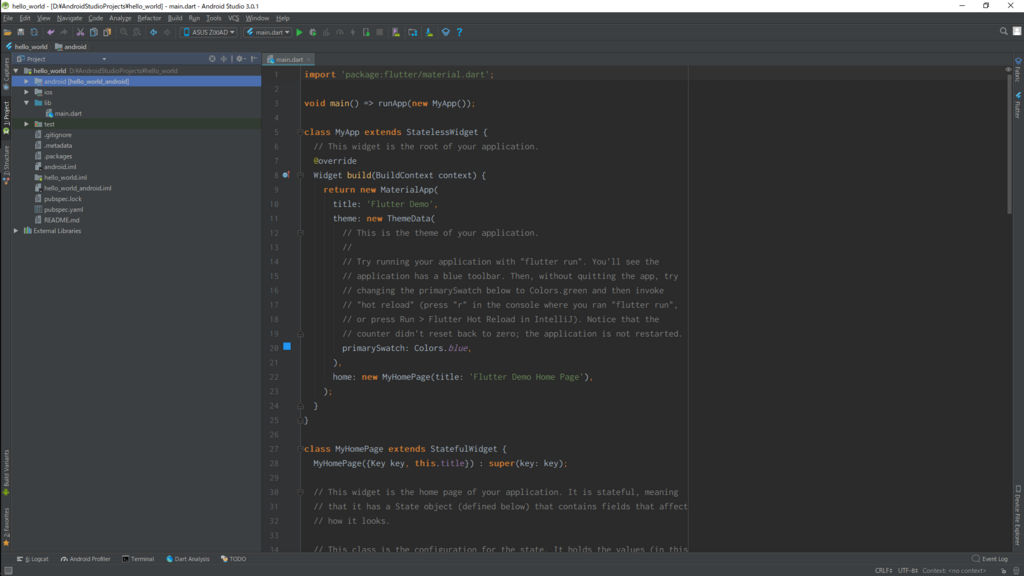Open the File menu

8,18
